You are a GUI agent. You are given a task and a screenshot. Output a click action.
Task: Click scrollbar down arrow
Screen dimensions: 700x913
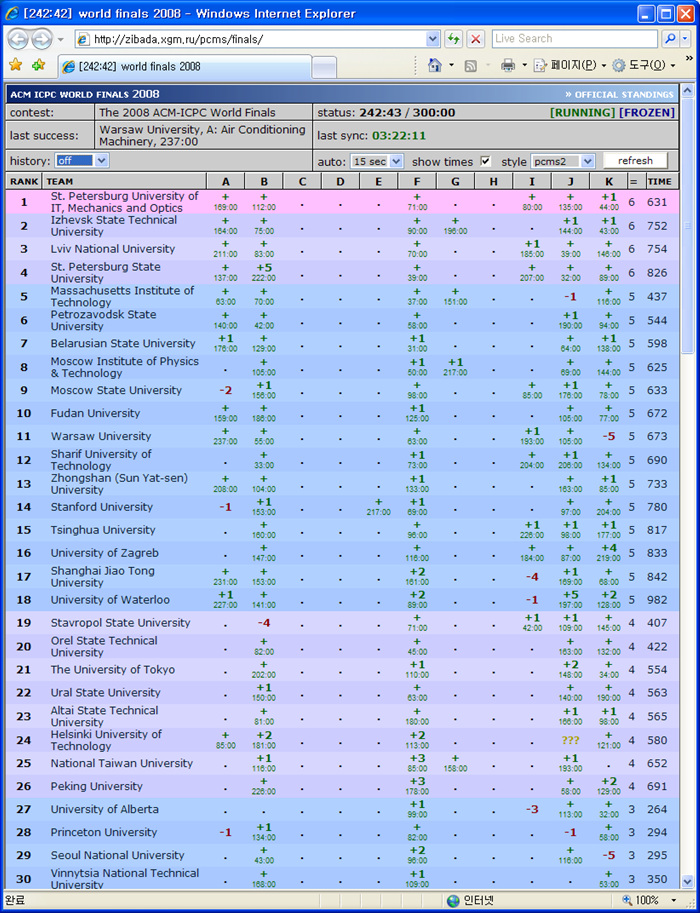click(x=687, y=881)
